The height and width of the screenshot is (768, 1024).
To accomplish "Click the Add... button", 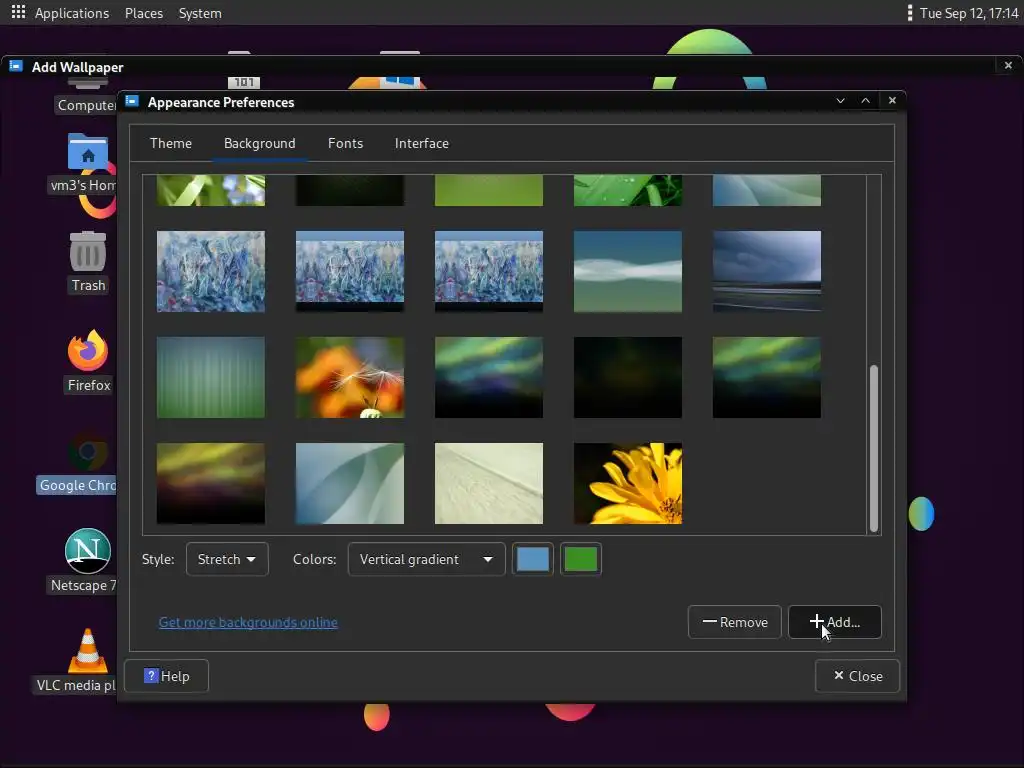I will coord(835,622).
